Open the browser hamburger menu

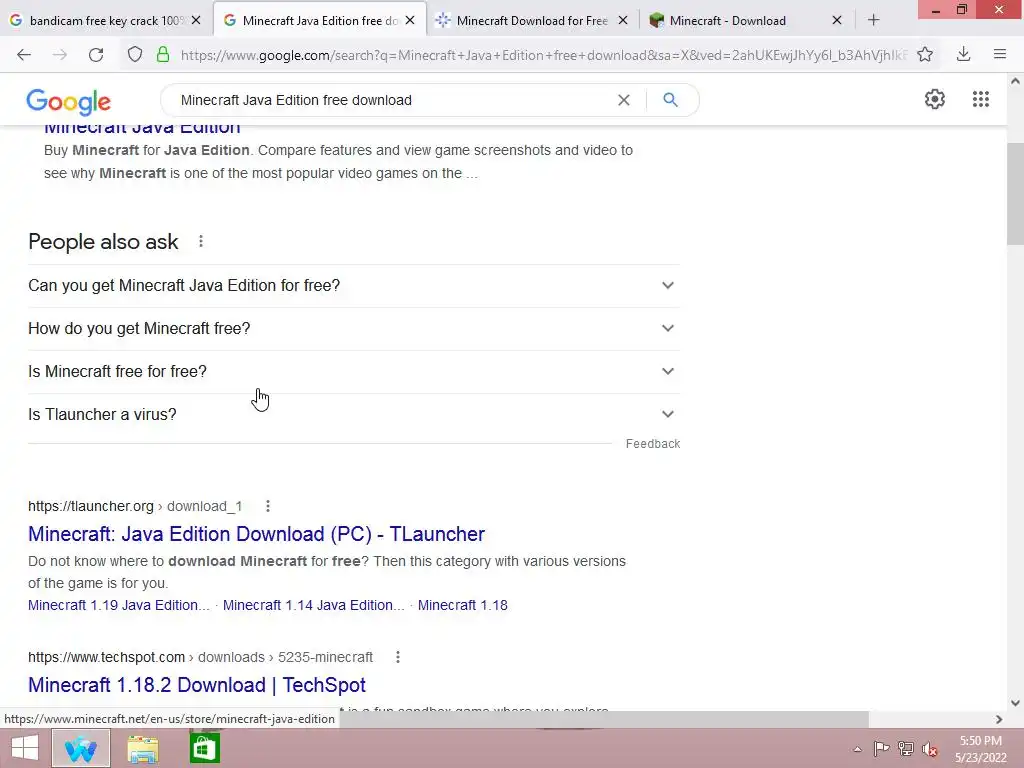(x=1000, y=55)
